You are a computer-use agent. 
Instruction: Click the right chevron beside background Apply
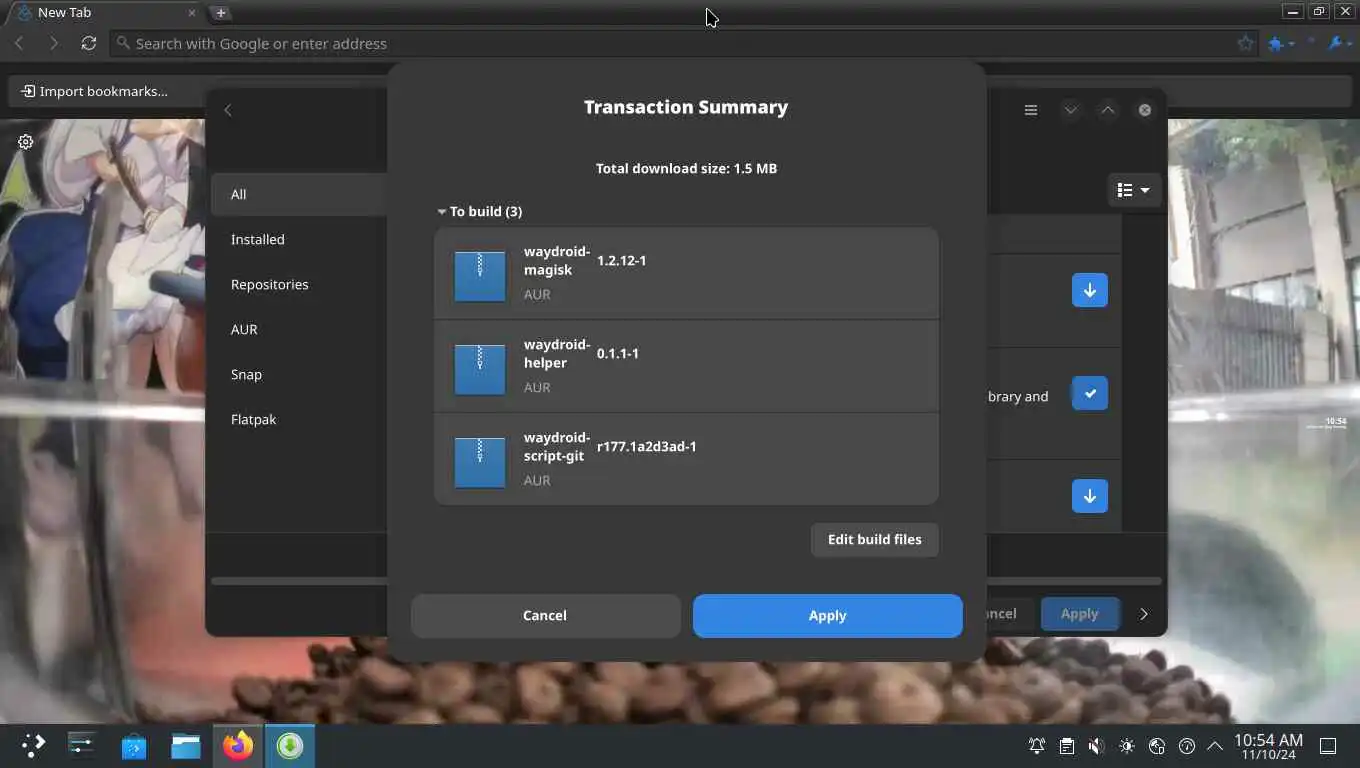[x=1144, y=614]
